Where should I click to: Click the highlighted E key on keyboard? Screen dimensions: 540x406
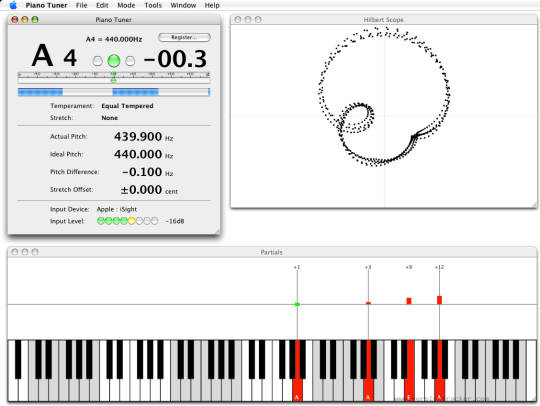coord(409,370)
